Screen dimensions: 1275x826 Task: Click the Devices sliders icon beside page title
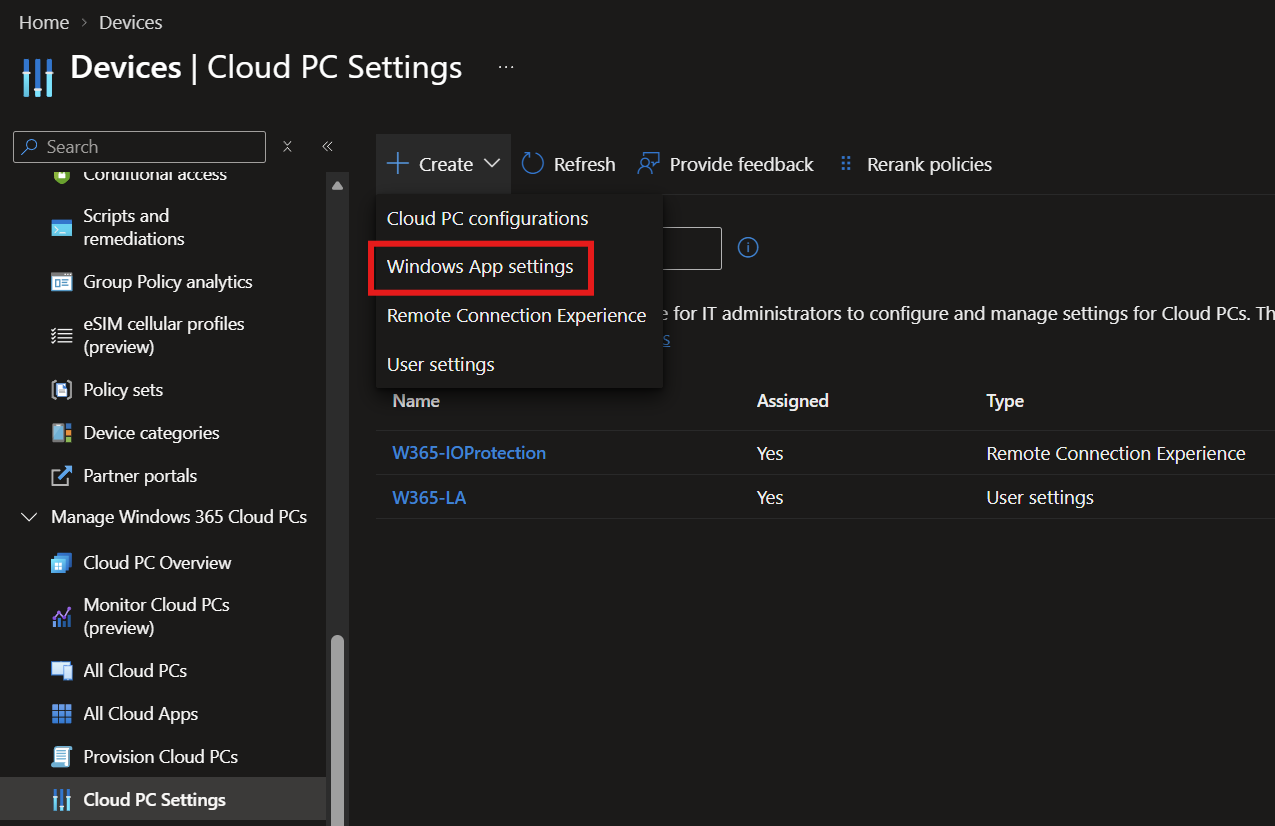[x=38, y=77]
